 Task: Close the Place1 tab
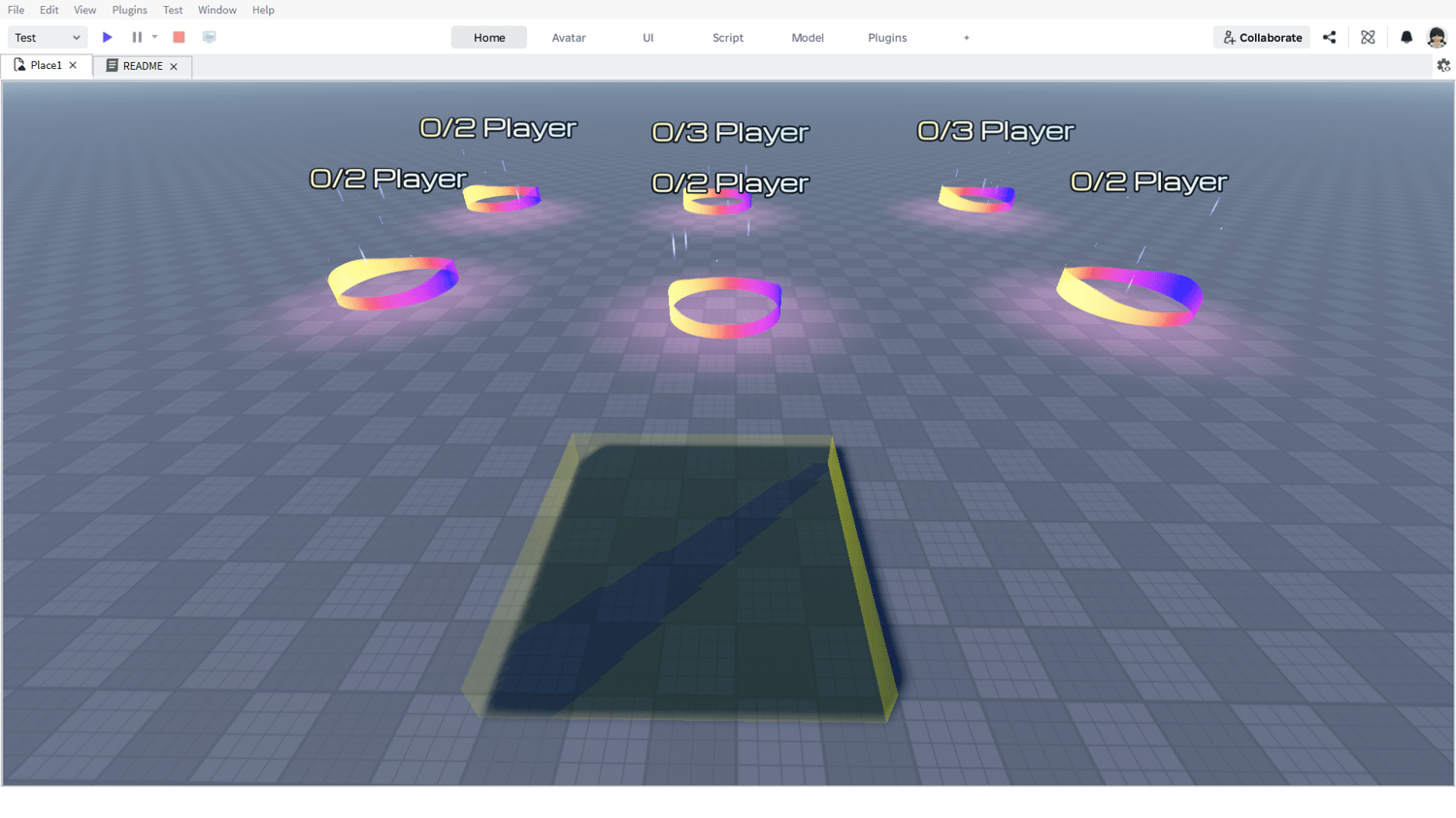pos(73,65)
